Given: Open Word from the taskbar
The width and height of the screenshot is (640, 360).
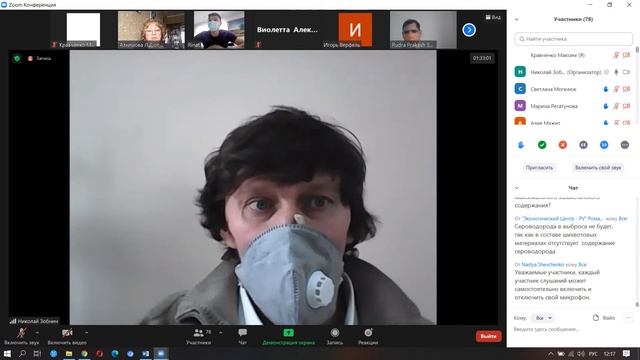Looking at the screenshot, I should [x=146, y=353].
